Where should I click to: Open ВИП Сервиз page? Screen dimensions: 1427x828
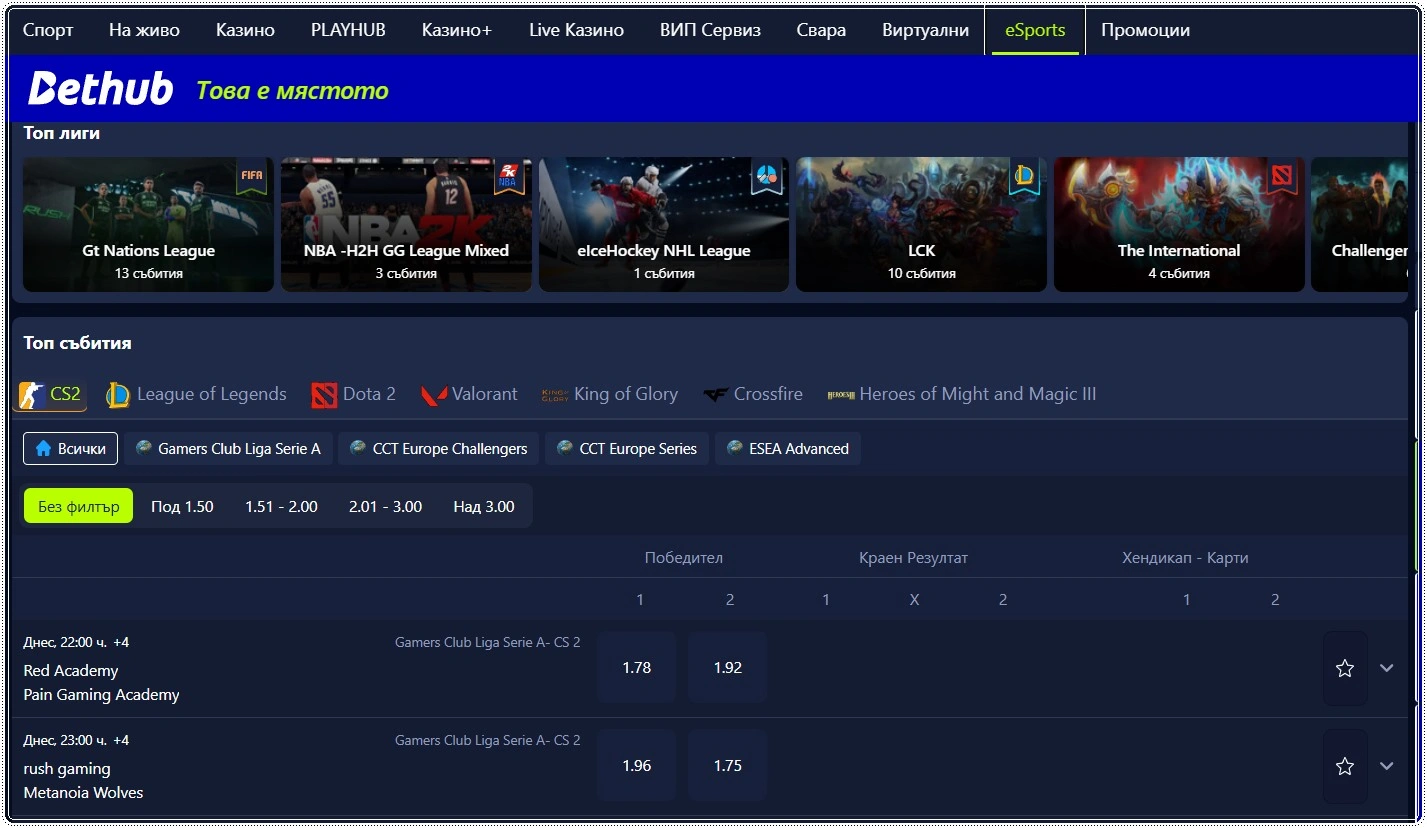pyautogui.click(x=710, y=30)
